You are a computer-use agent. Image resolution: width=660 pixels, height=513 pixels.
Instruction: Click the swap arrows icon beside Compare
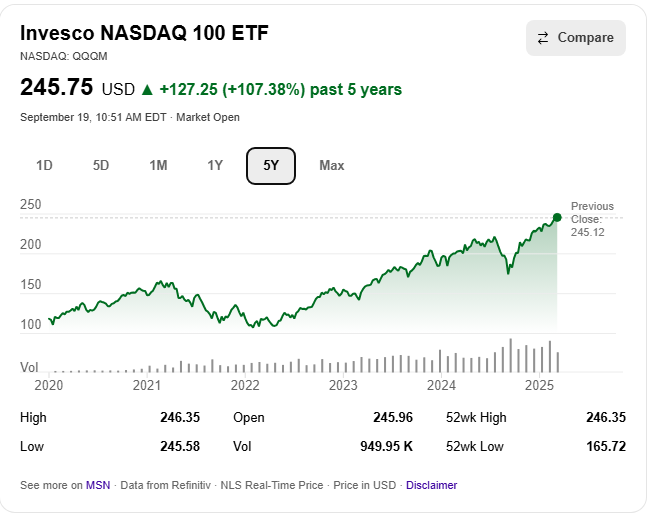click(x=543, y=38)
